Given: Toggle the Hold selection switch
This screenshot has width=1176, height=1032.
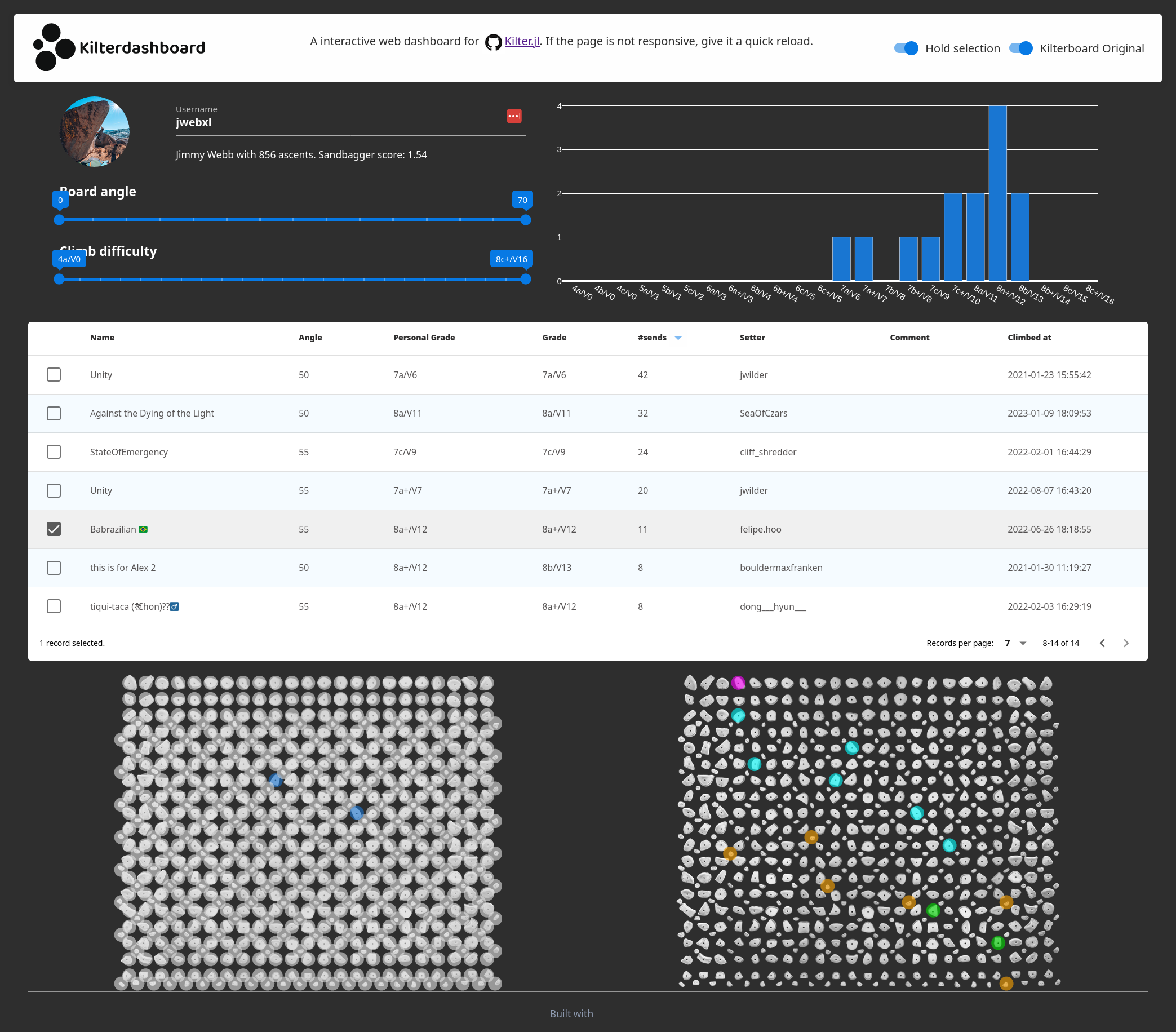Looking at the screenshot, I should [906, 48].
